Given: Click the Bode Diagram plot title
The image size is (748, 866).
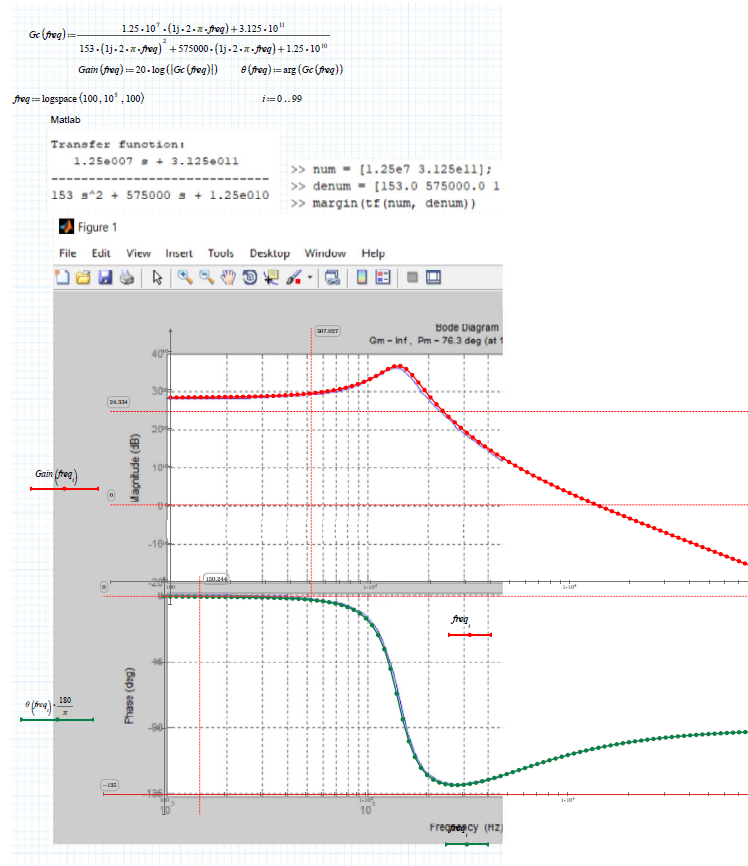Looking at the screenshot, I should coord(467,328).
